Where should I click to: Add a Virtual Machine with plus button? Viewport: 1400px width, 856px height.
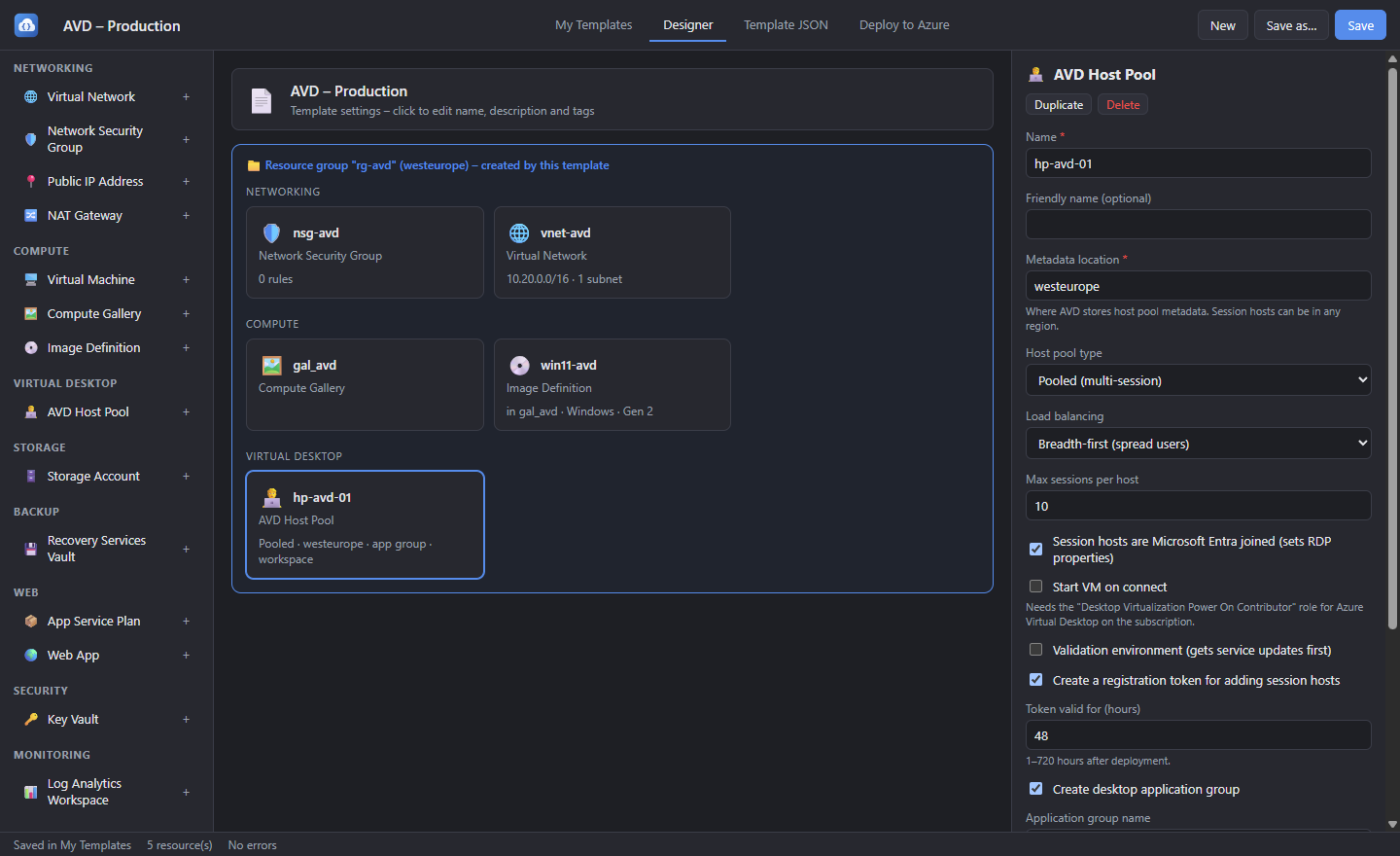(x=186, y=280)
